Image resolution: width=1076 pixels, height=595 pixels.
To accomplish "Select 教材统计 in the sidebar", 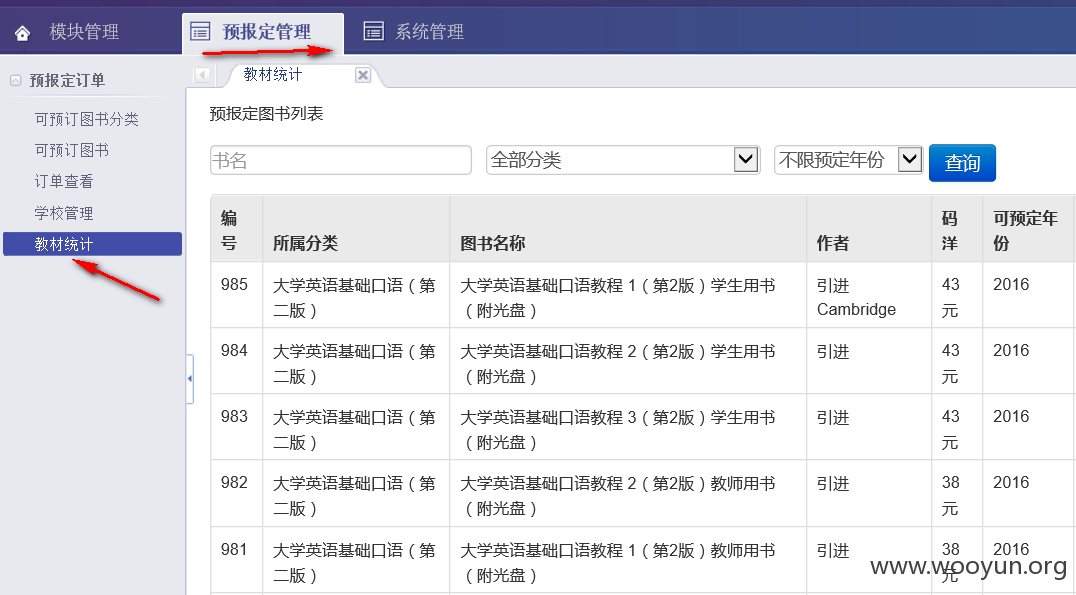I will pyautogui.click(x=93, y=244).
